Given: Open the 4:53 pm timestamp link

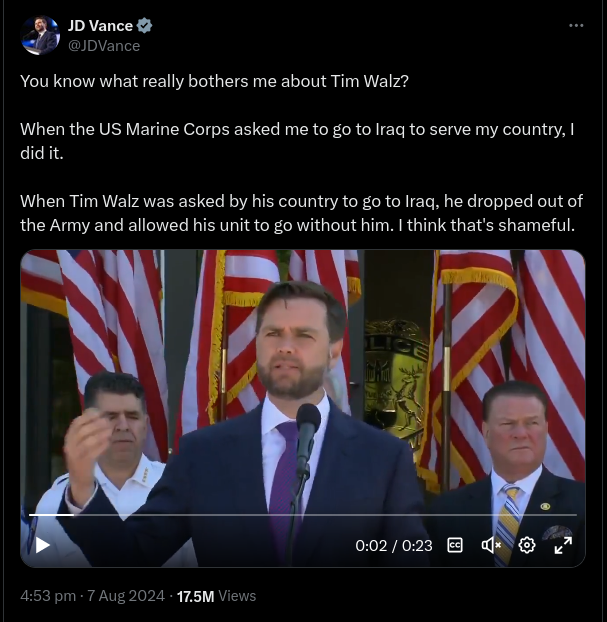Looking at the screenshot, I should coord(48,596).
